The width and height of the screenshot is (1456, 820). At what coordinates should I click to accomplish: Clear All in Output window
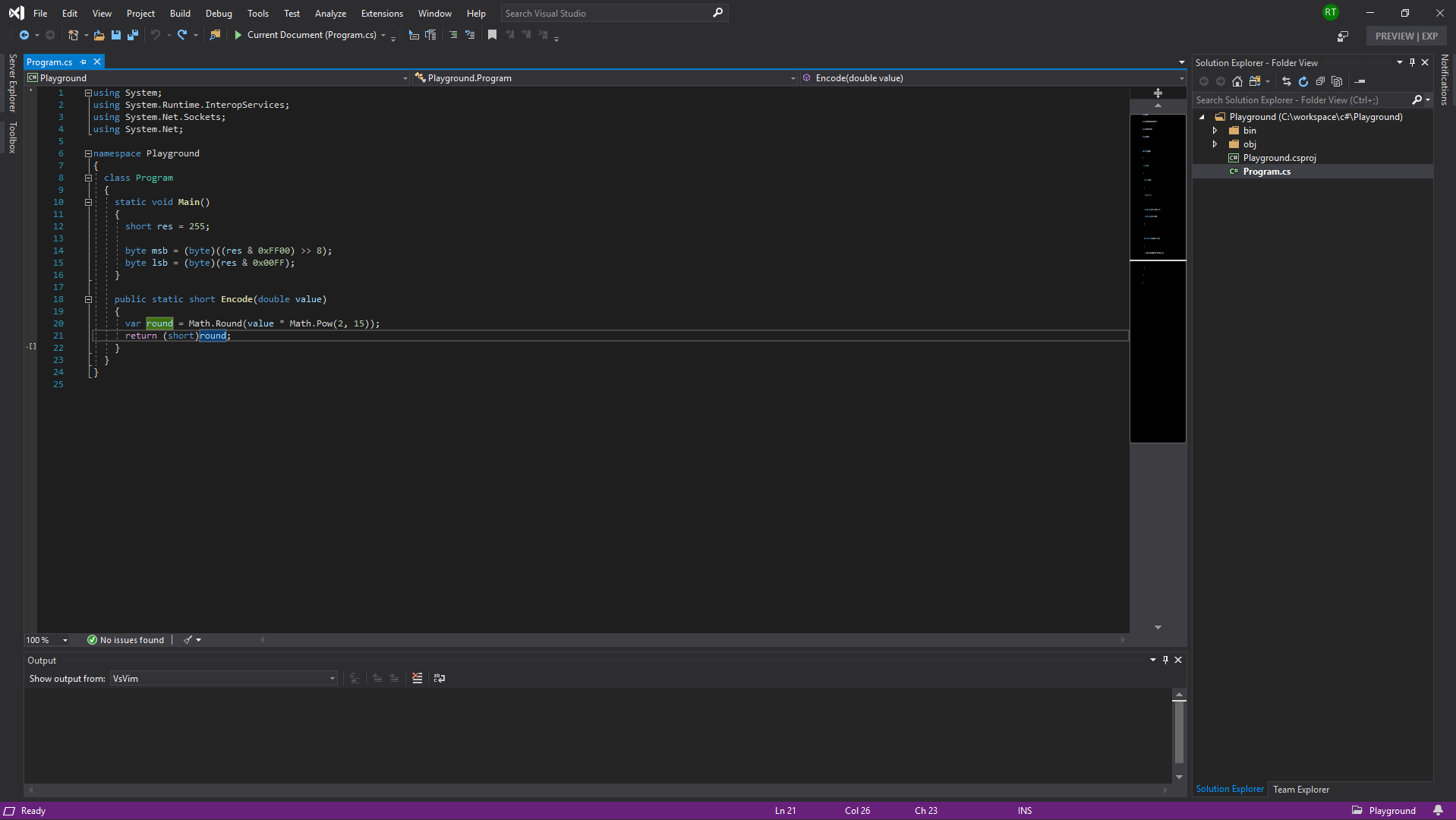pos(417,678)
